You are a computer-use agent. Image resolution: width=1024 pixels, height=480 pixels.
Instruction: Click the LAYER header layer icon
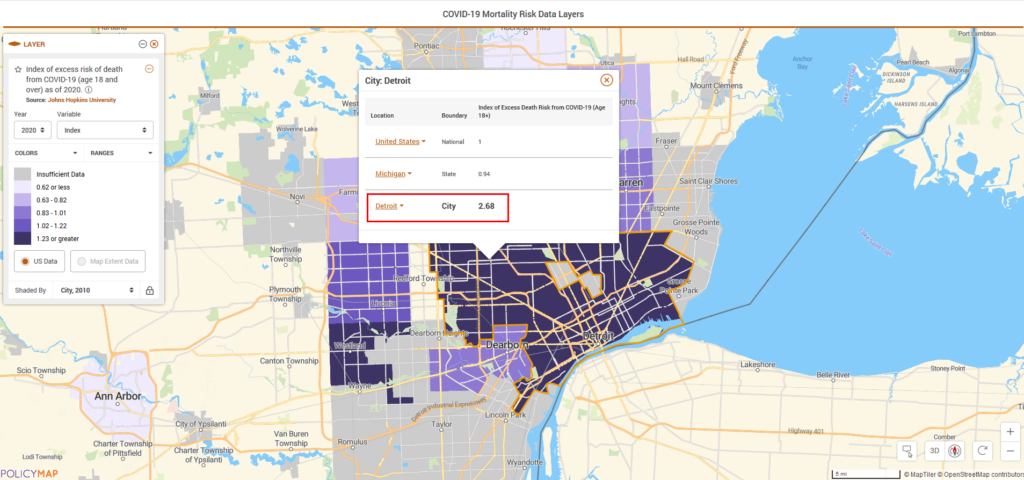[13, 44]
